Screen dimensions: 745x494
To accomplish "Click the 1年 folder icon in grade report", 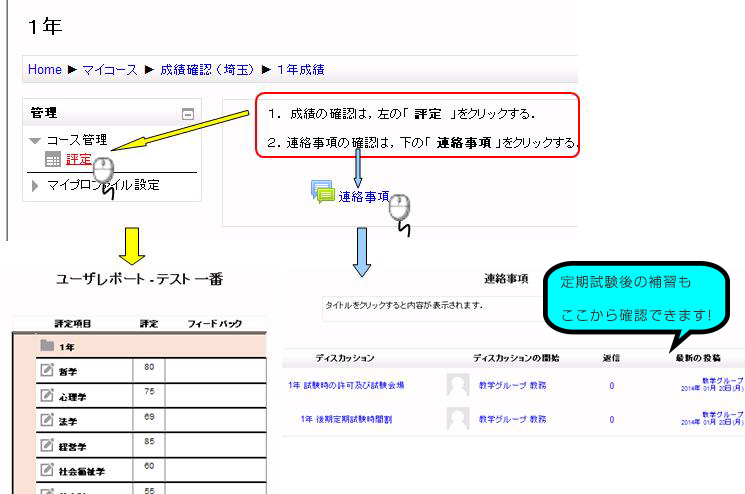I will 46,346.
